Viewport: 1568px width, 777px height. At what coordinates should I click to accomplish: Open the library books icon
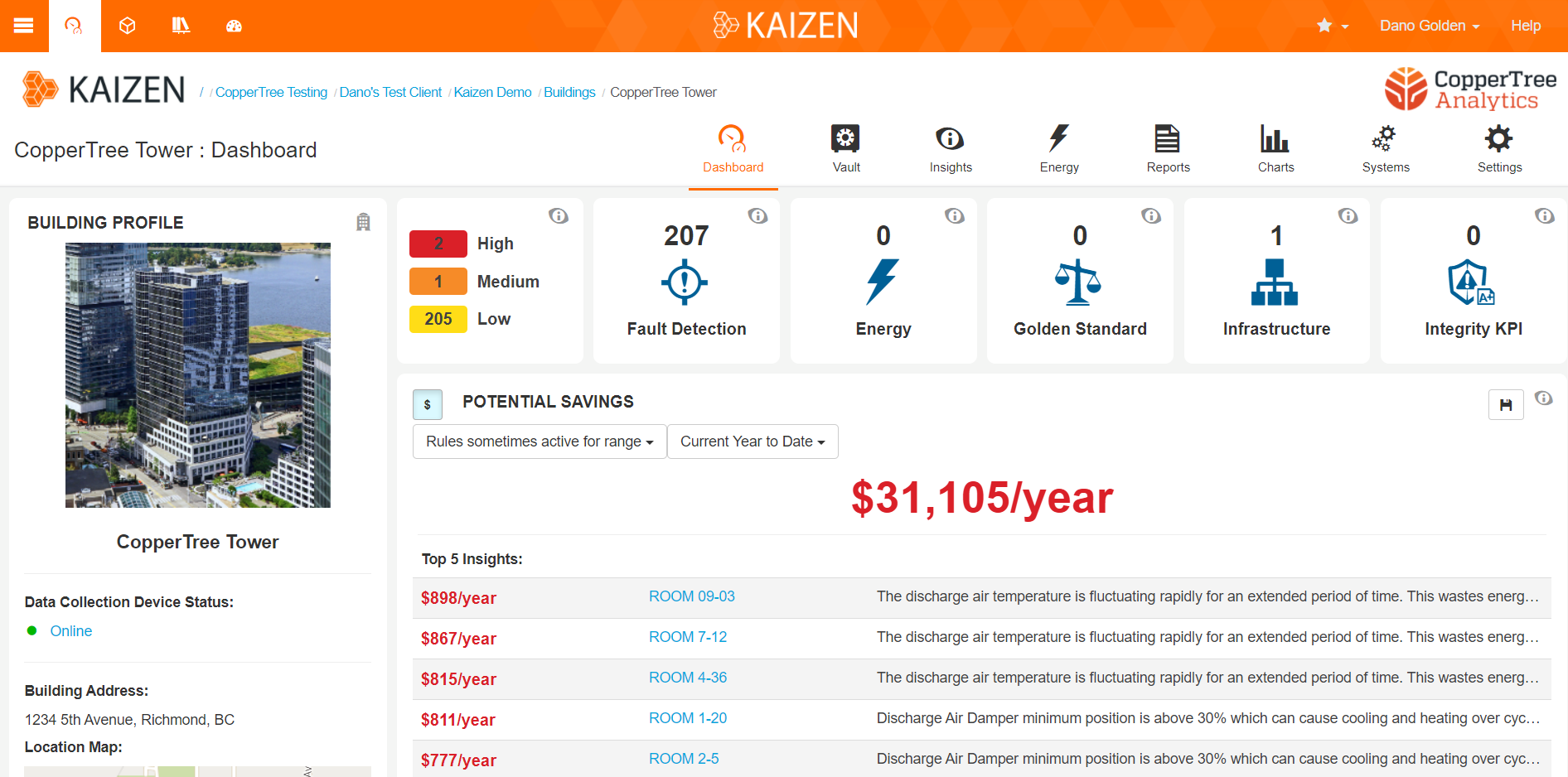pyautogui.click(x=181, y=26)
